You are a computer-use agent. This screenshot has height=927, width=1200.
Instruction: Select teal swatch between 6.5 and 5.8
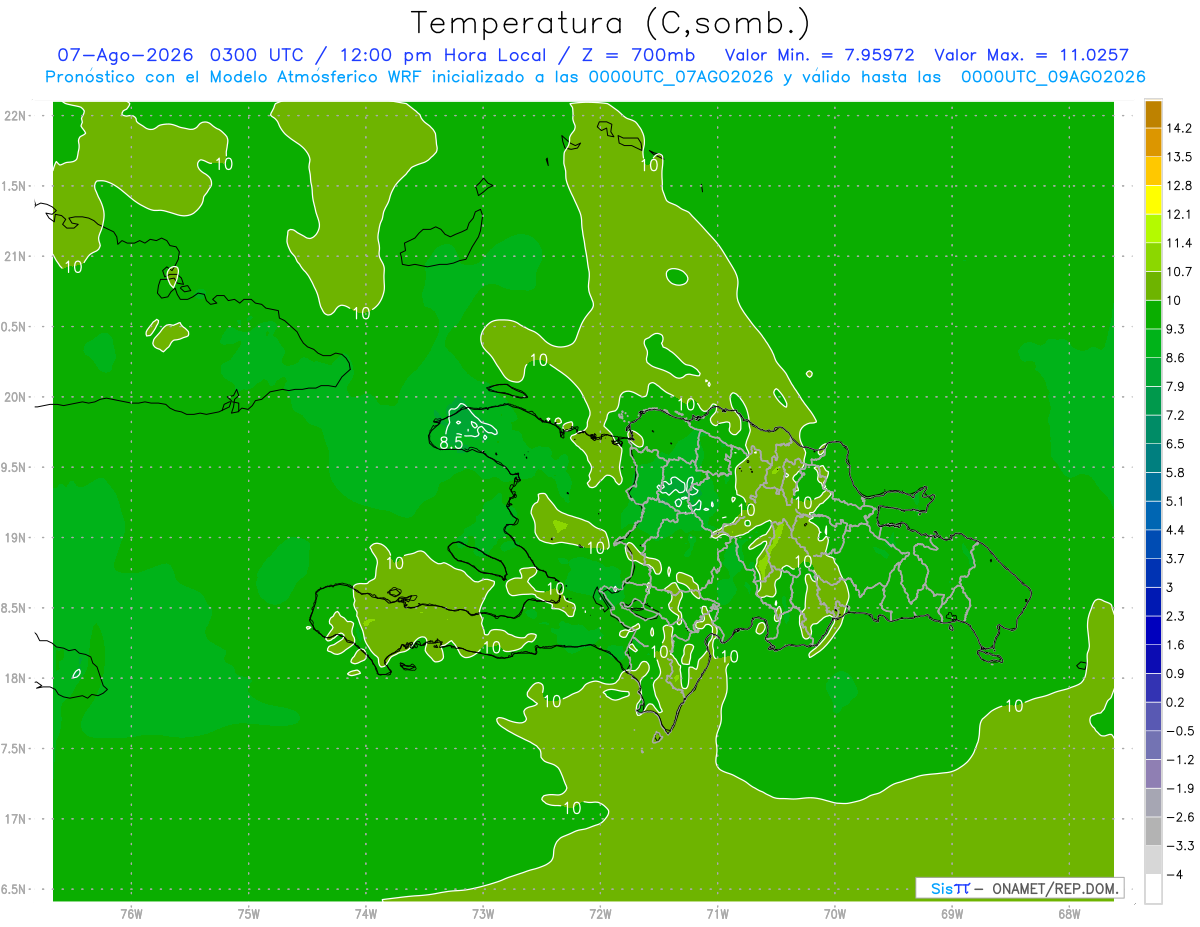(1153, 458)
